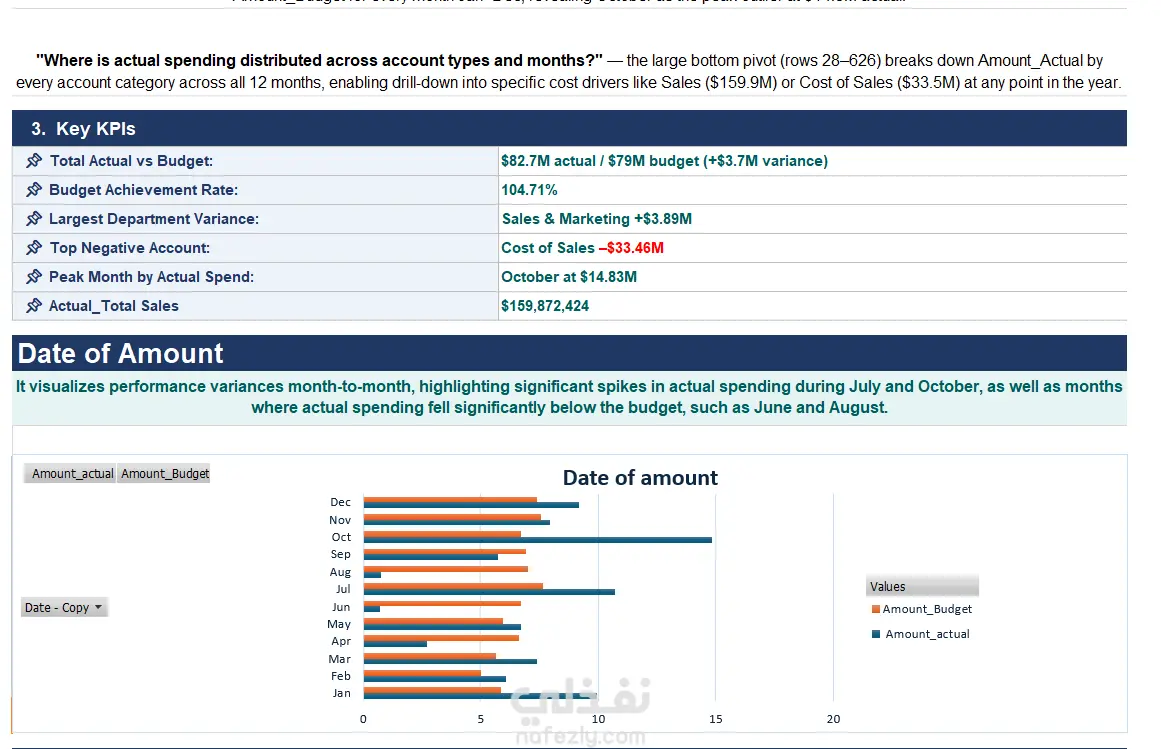Click the Cost of Sales –$33.46M value
1161x749 pixels.
(x=582, y=248)
